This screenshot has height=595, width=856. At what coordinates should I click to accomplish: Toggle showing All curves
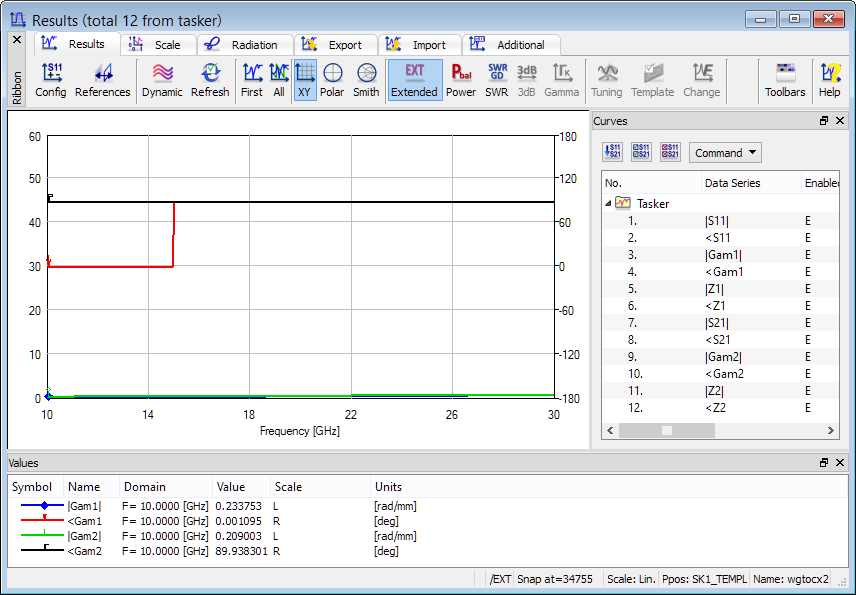tap(279, 79)
